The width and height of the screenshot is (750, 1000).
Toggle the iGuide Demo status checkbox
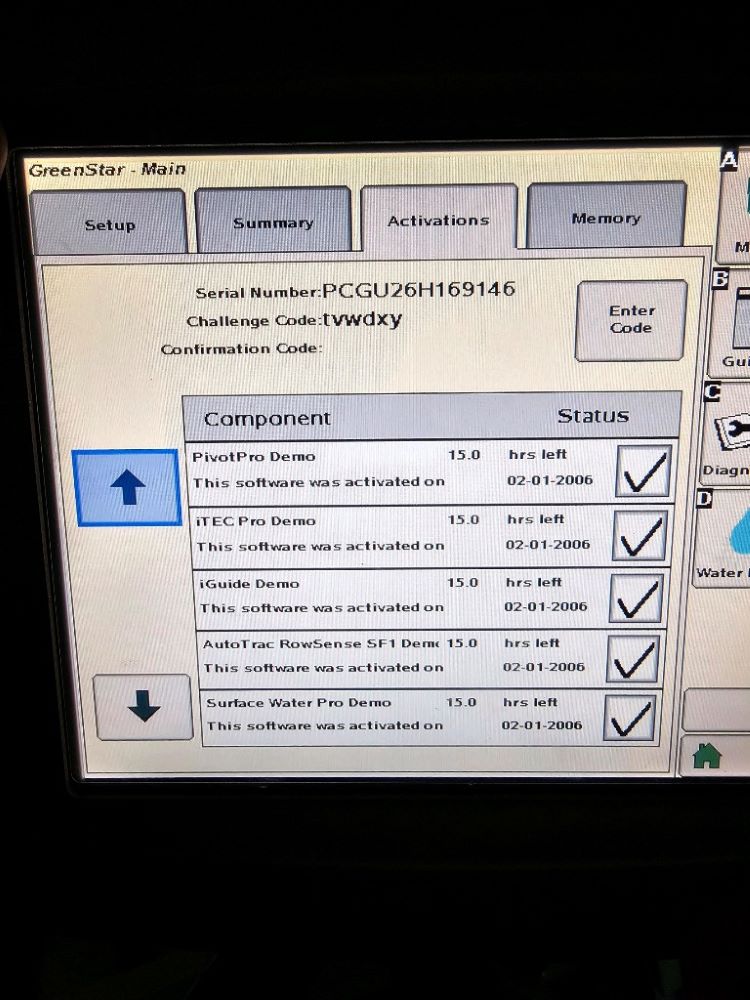coord(636,598)
